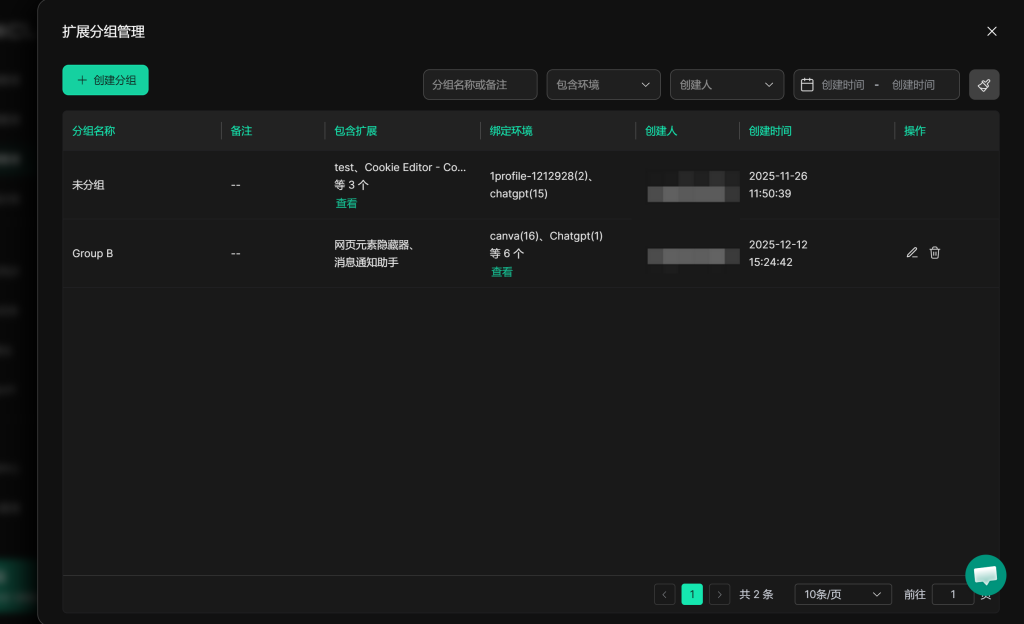
Task: Click 查看 link in 未分组 row
Action: point(346,203)
